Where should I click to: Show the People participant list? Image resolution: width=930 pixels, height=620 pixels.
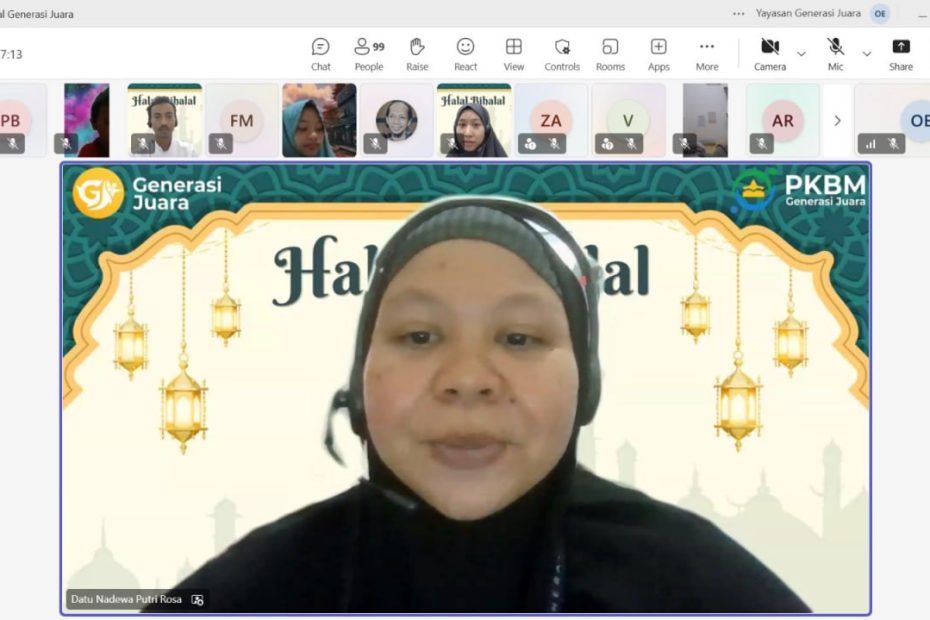tap(368, 54)
